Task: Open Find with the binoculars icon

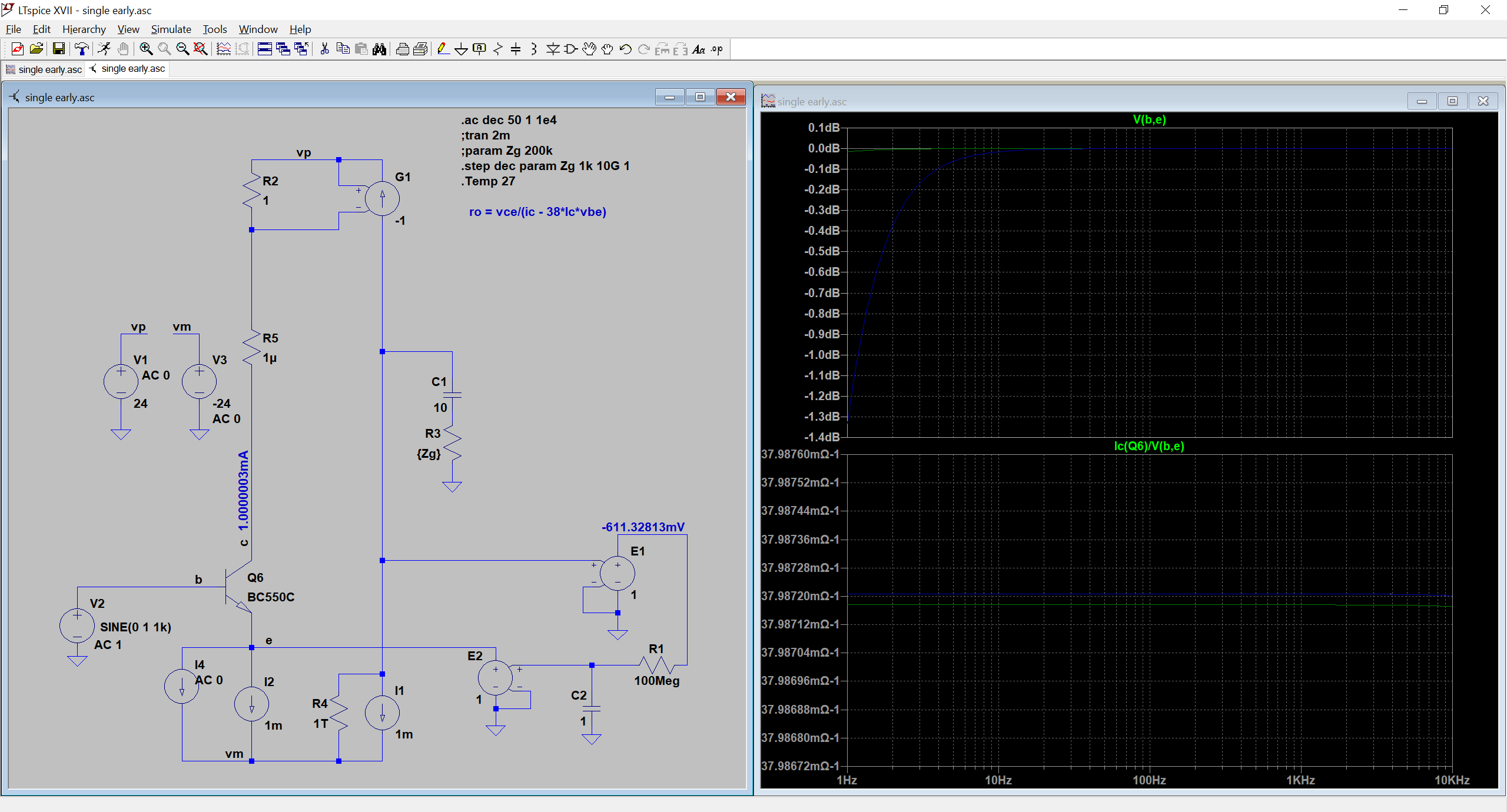Action: [x=380, y=49]
